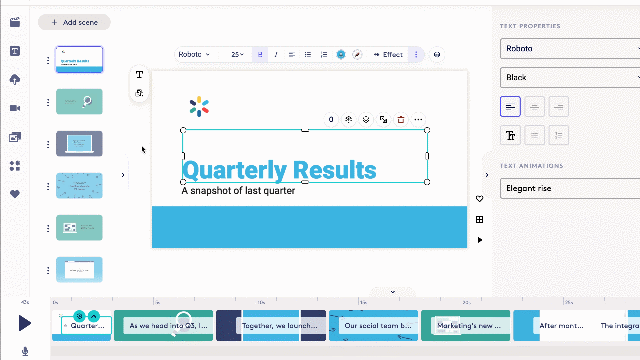640x360 pixels.
Task: Open the font size 25 dropdown
Action: (x=237, y=54)
